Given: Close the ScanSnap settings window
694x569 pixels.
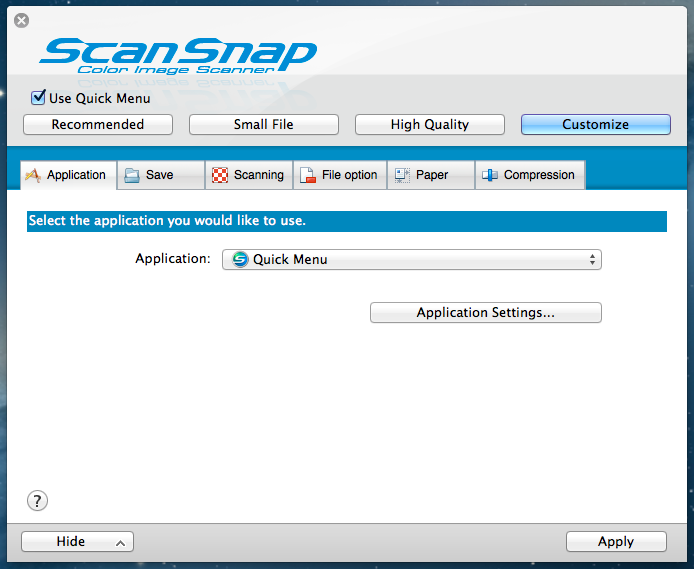Looking at the screenshot, I should pos(21,20).
